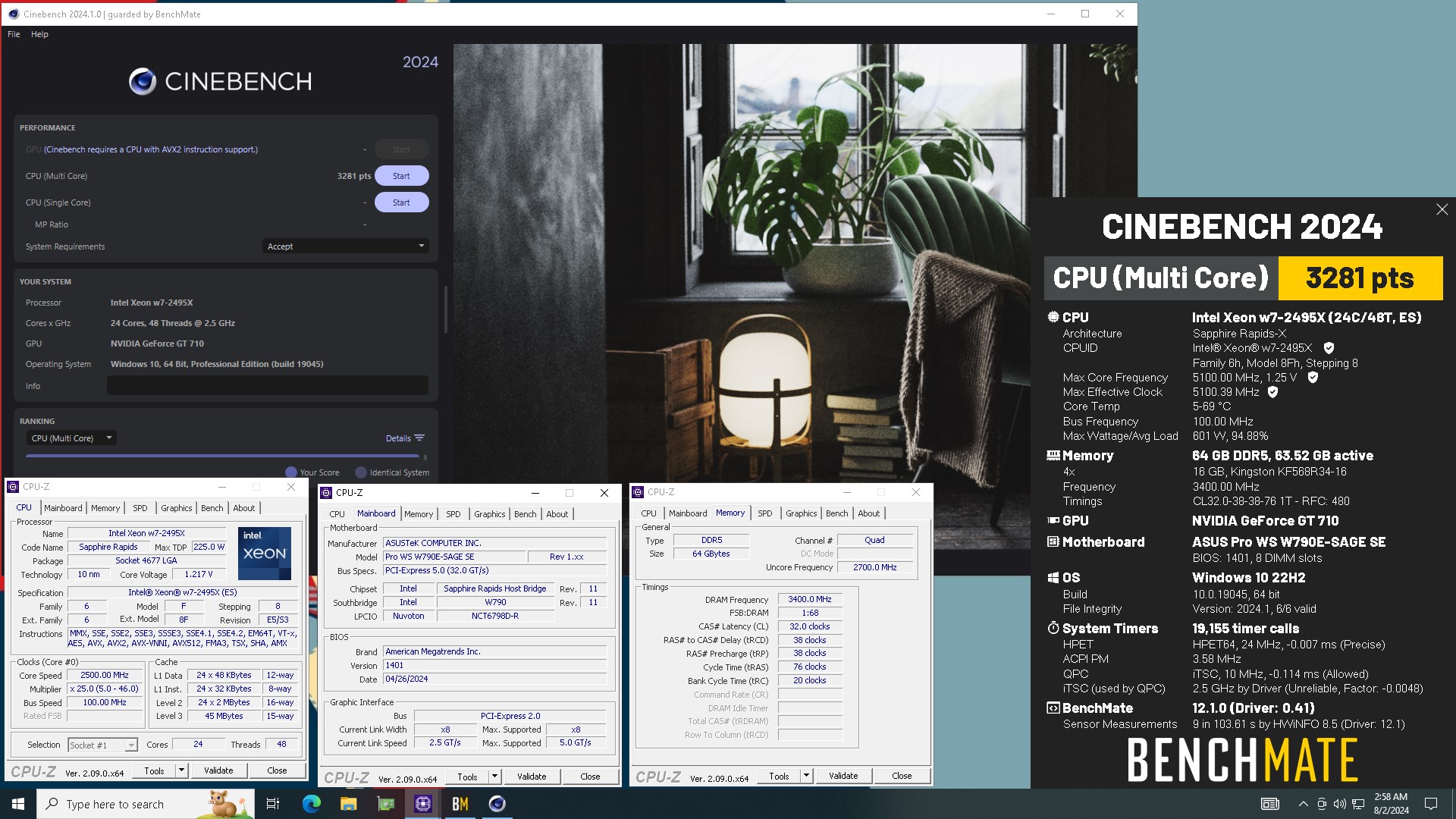This screenshot has height=819, width=1456.
Task: Expand Tools dropdown arrow in left CPU-Z window
Action: (x=181, y=770)
